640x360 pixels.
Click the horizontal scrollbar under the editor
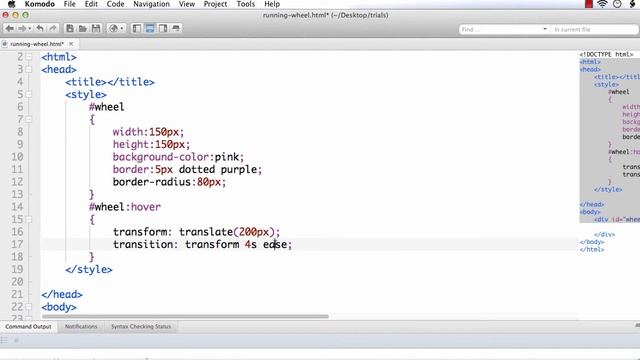[x=185, y=316]
